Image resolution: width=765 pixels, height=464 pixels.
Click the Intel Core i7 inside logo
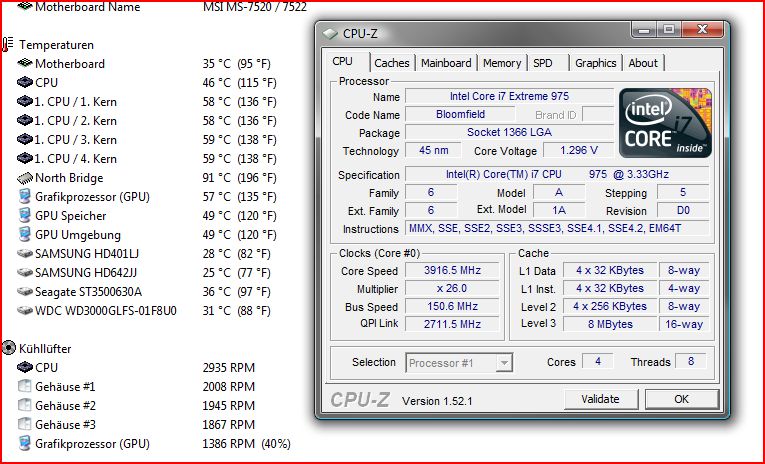[665, 123]
